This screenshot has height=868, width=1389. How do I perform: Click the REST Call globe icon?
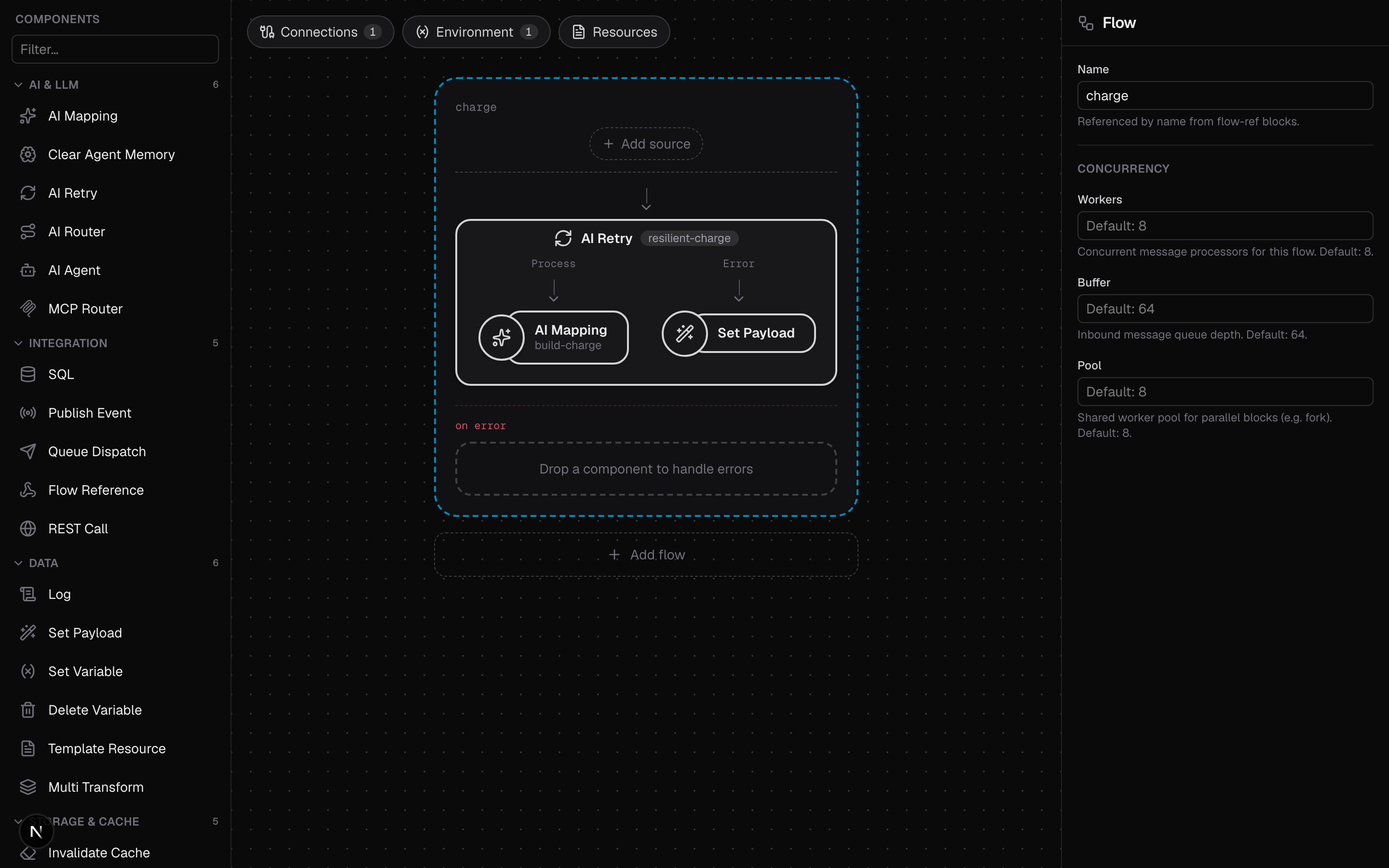27,528
